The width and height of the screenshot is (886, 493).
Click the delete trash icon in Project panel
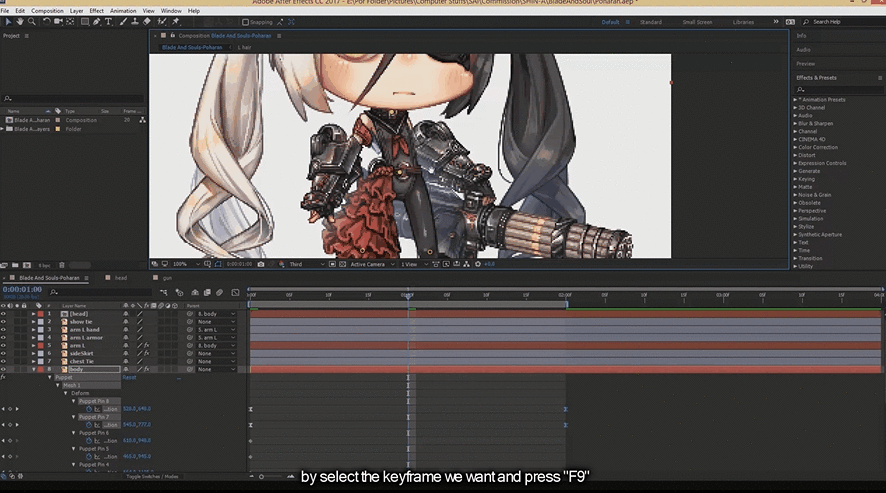tap(62, 265)
